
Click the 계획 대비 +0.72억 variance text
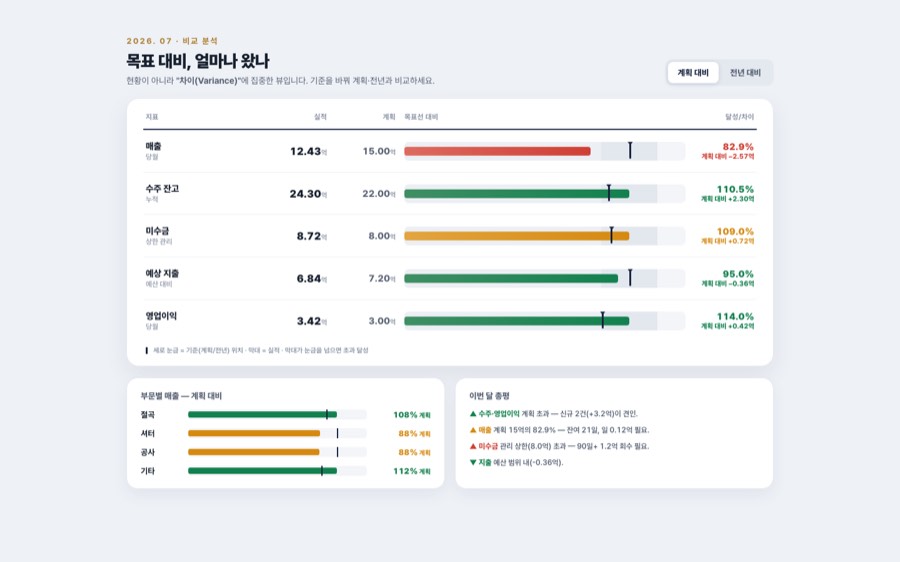click(x=727, y=242)
